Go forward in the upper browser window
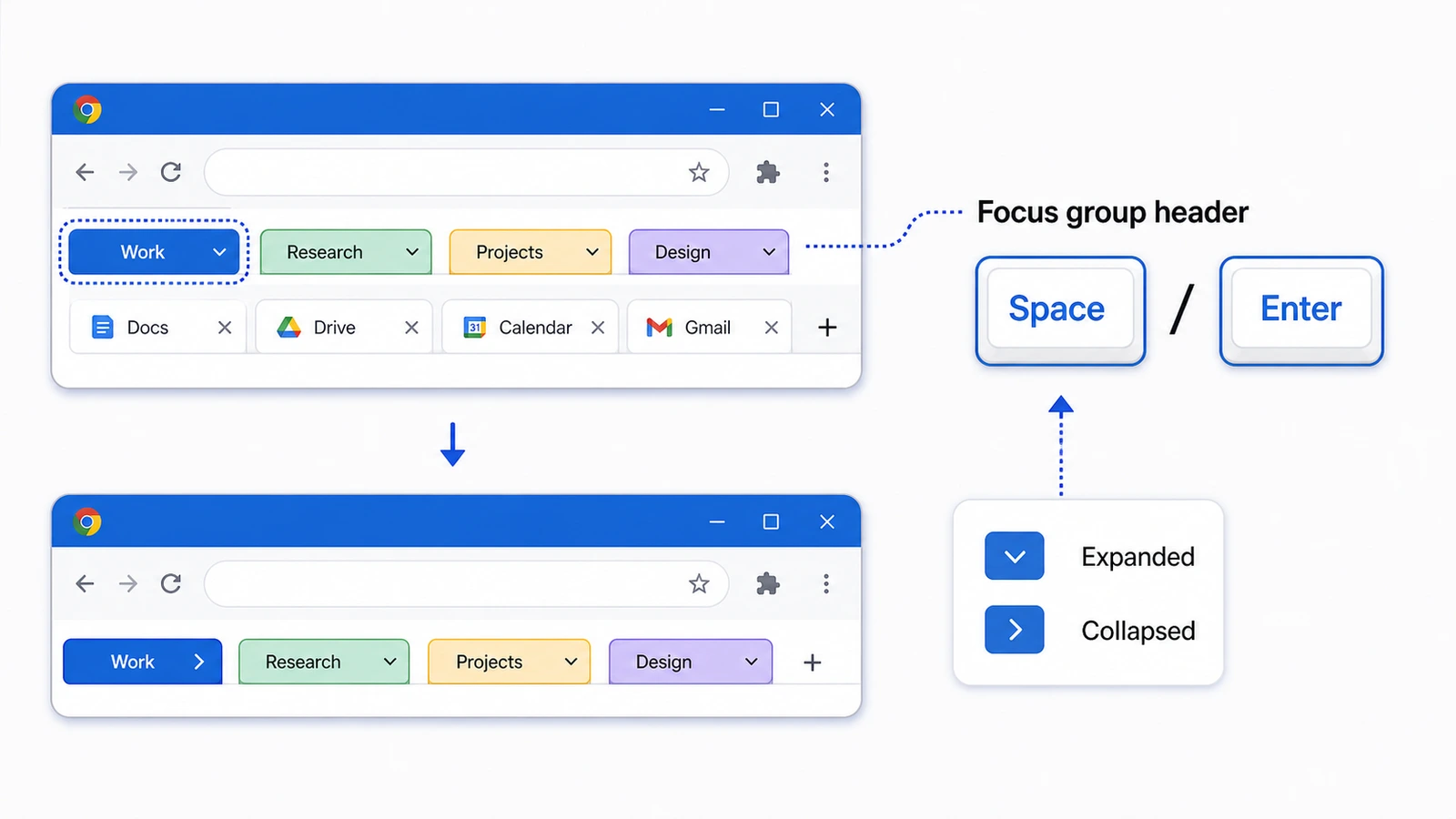Image resolution: width=1456 pixels, height=819 pixels. (128, 172)
